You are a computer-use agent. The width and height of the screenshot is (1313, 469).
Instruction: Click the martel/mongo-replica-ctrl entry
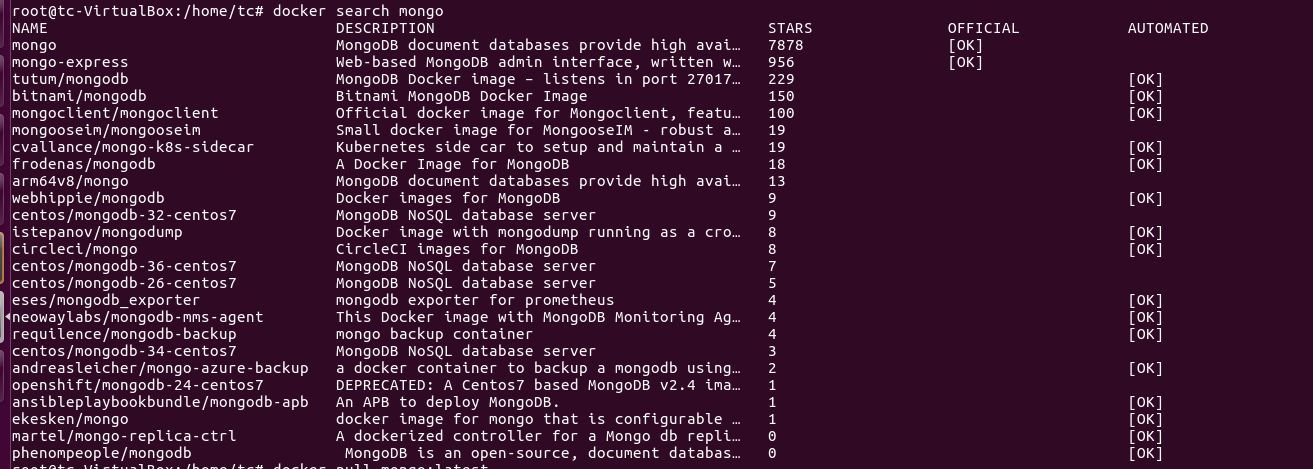tap(124, 436)
